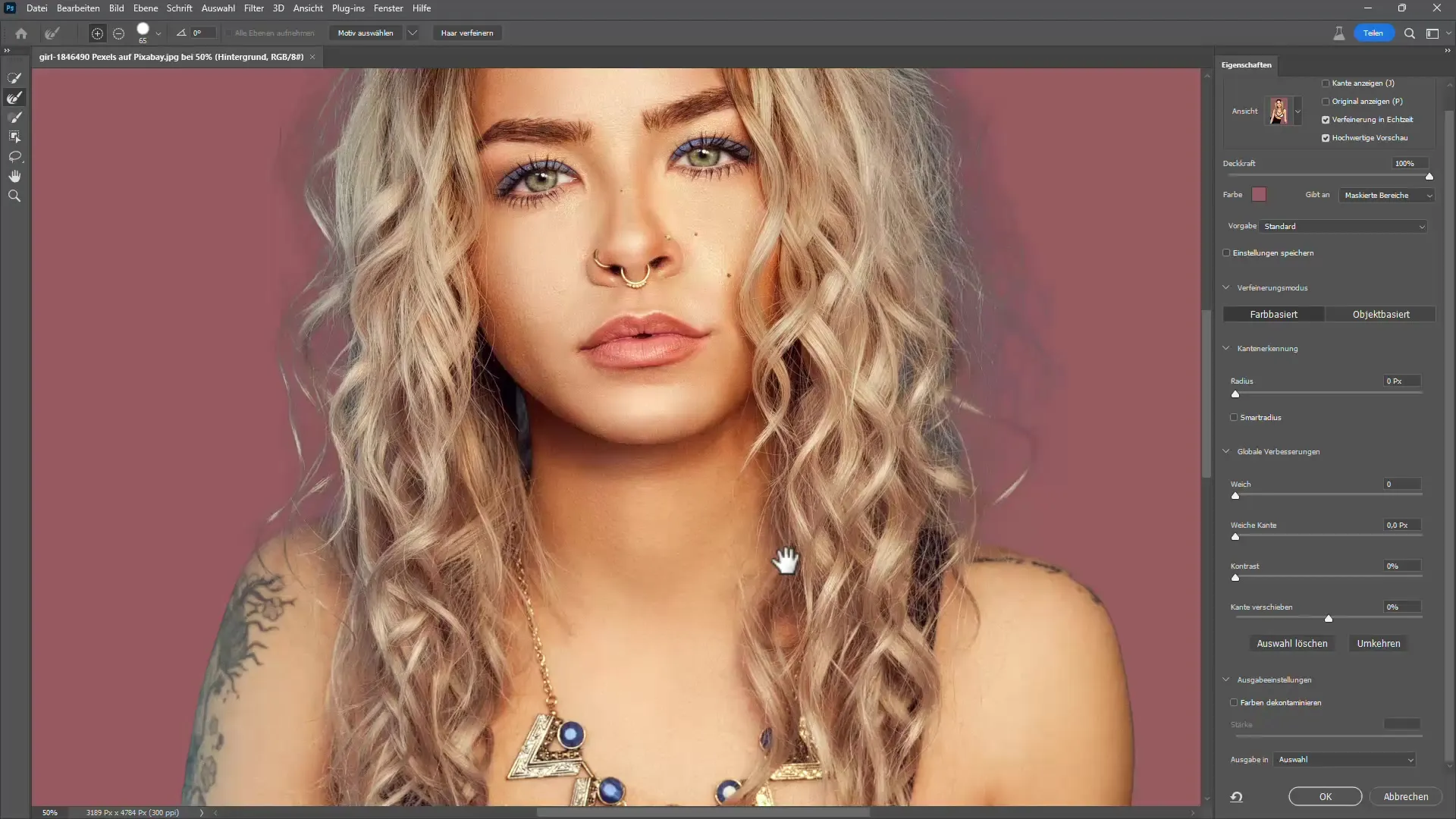Open the Fenster menu

[388, 8]
